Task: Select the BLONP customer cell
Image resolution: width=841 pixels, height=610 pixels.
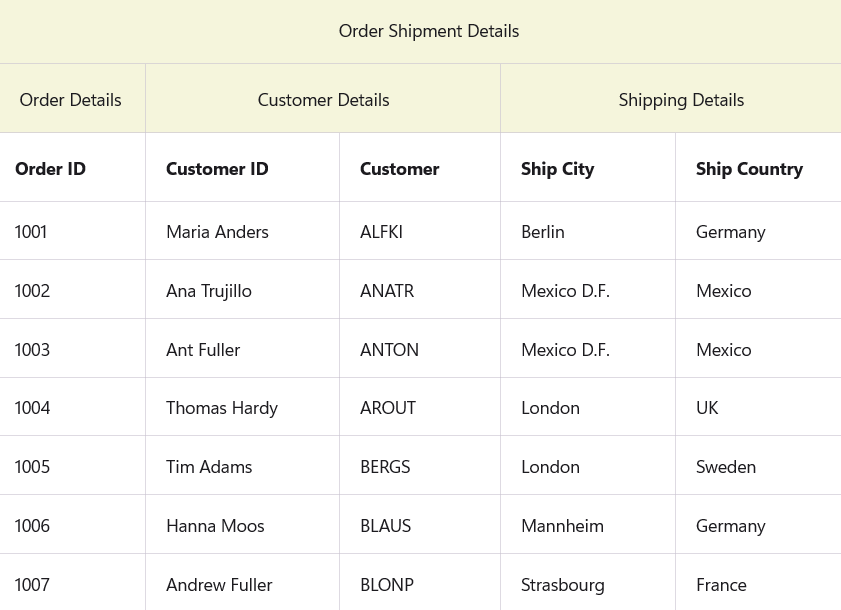Action: coord(387,585)
